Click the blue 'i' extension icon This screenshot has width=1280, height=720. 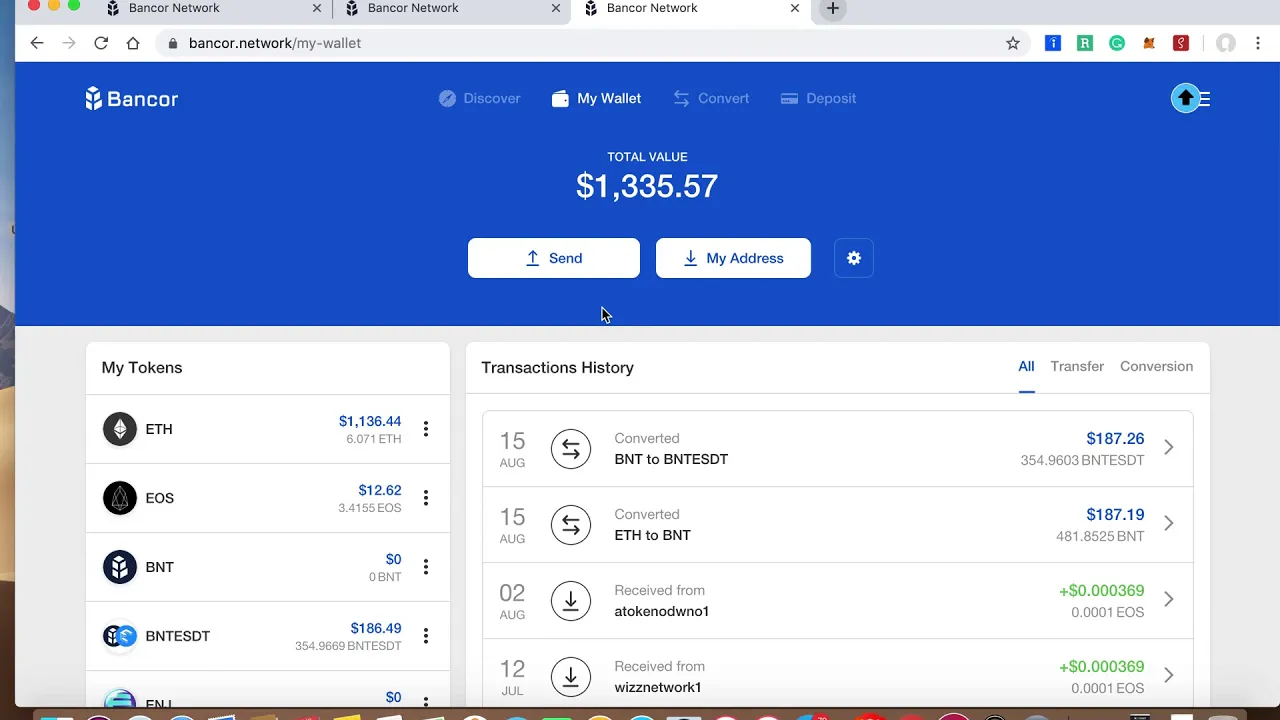(x=1053, y=43)
